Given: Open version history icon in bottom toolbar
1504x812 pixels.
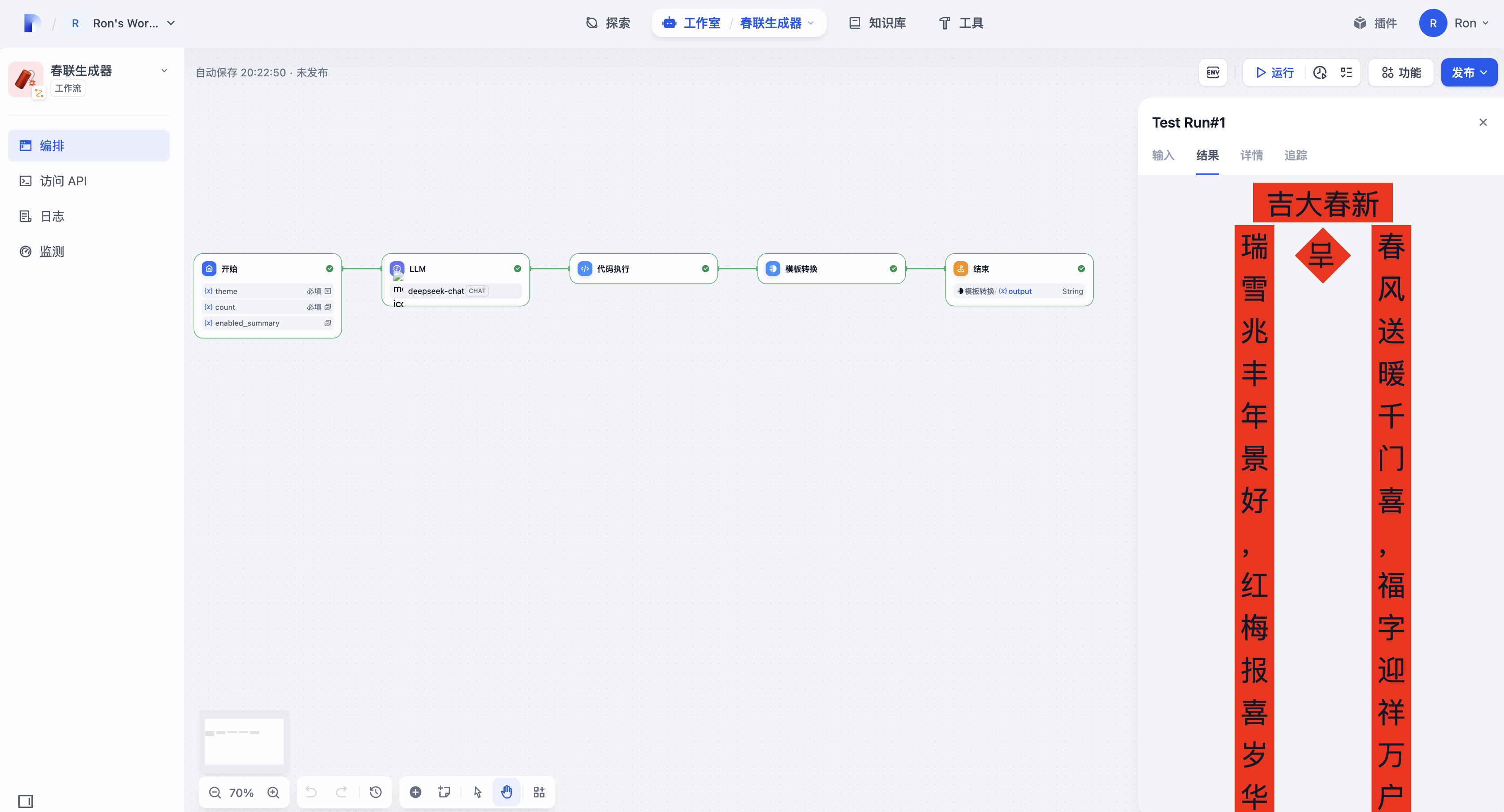Looking at the screenshot, I should [x=375, y=792].
